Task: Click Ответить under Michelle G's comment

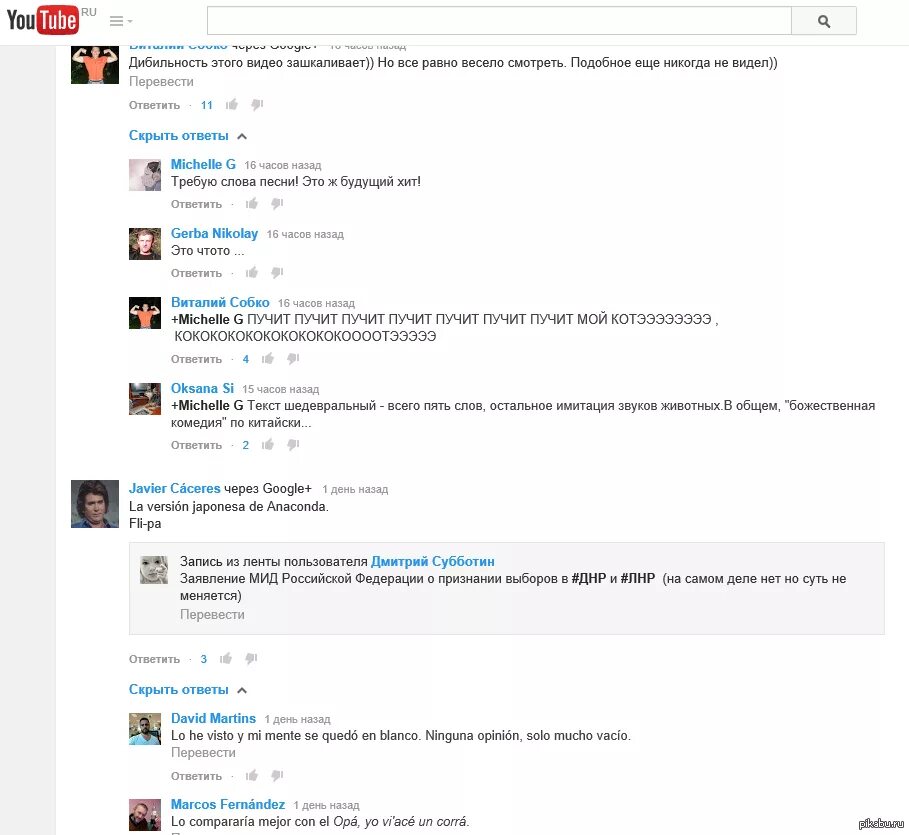Action: (196, 204)
